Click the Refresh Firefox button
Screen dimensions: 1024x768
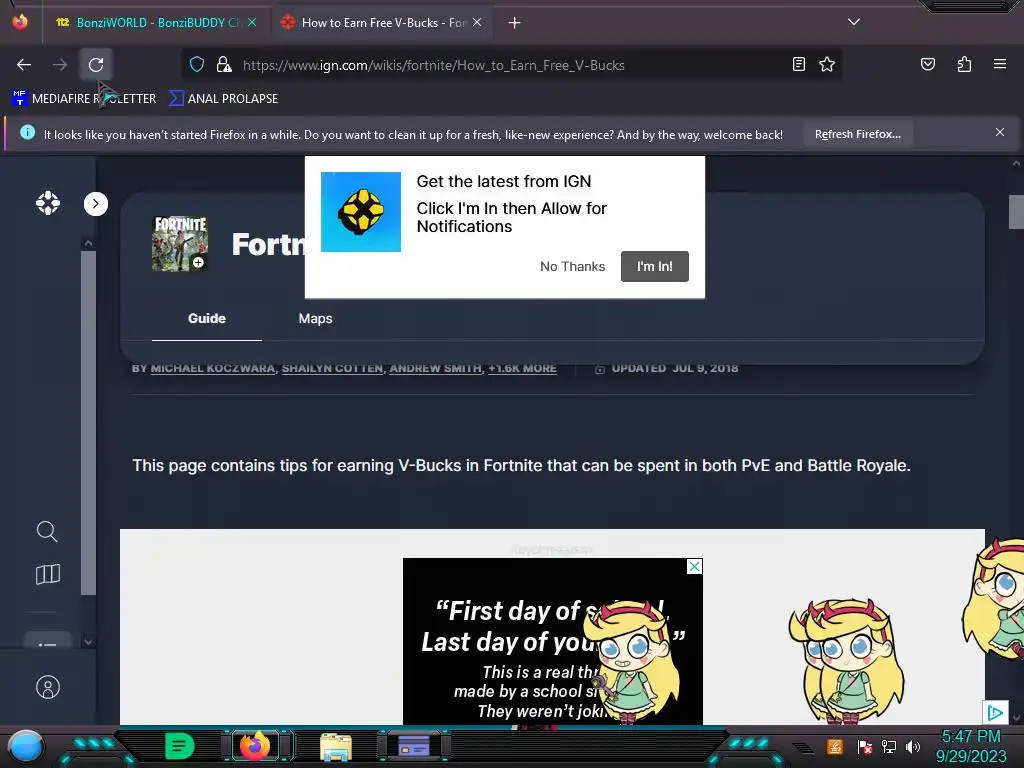click(857, 134)
